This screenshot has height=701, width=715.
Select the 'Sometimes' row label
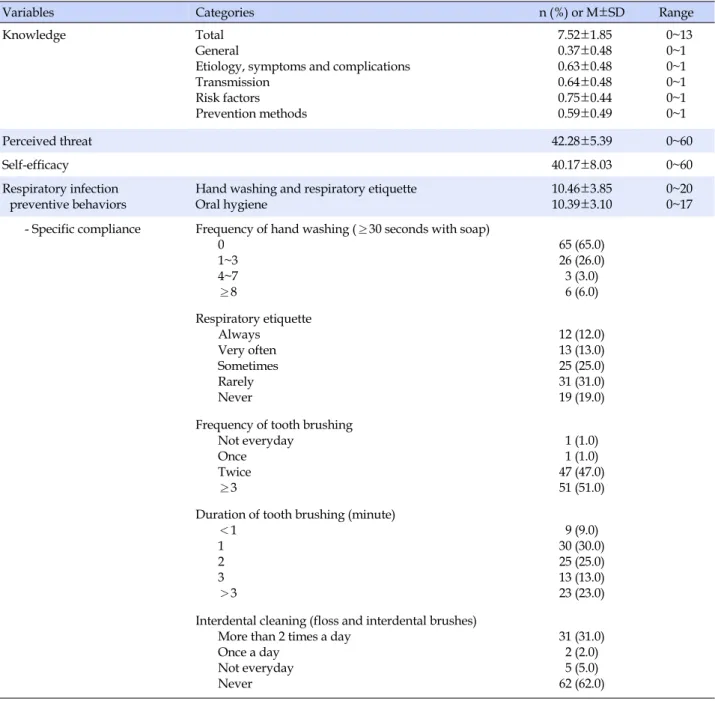point(248,366)
